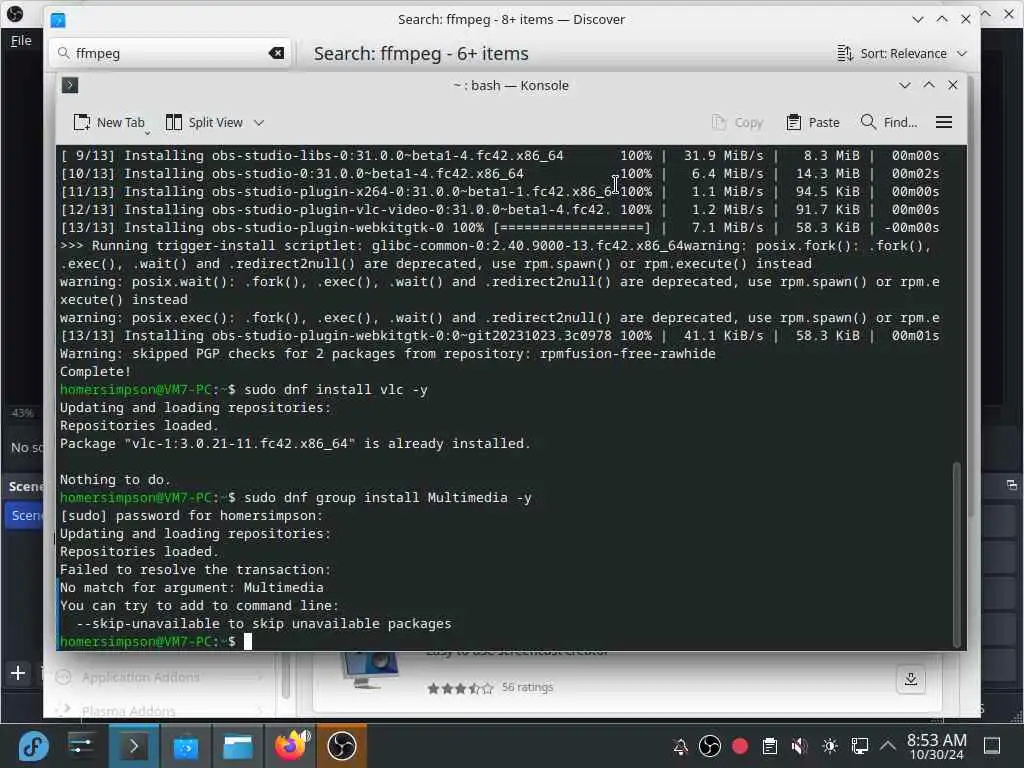This screenshot has width=1024, height=768.
Task: Open clipboard manager in system tray
Action: pyautogui.click(x=770, y=746)
